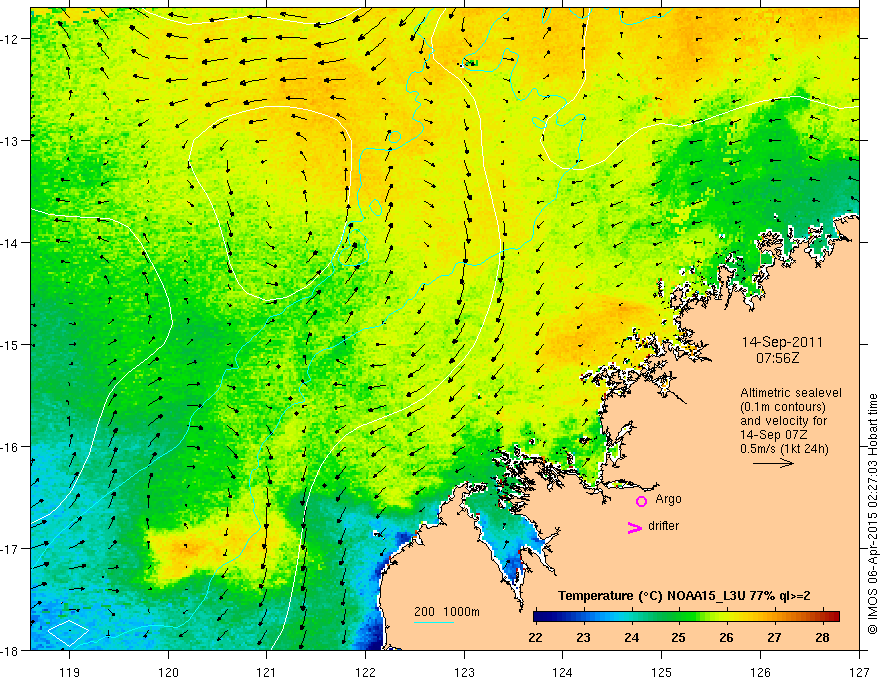The width and height of the screenshot is (880, 680).
Task: Click latitude tick label -17
Action: pos(11,549)
